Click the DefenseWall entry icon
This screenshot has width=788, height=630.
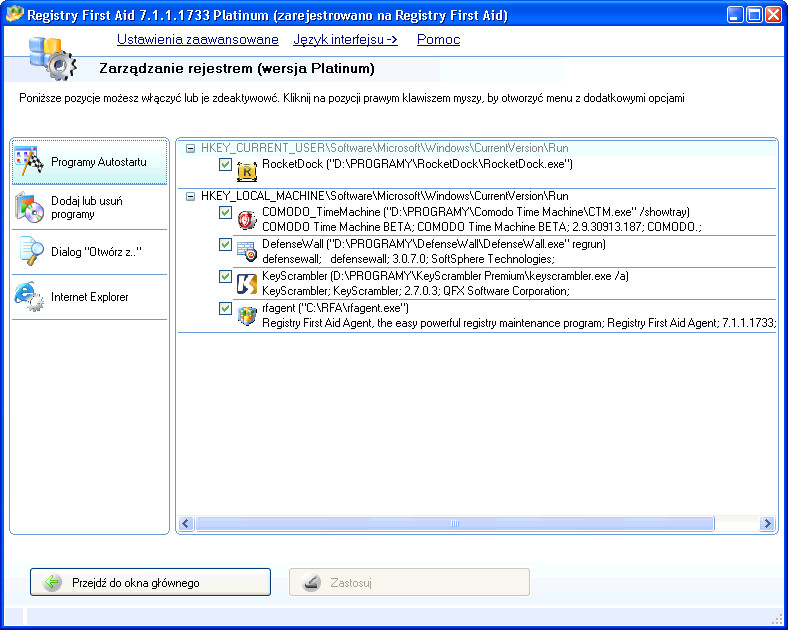click(247, 252)
